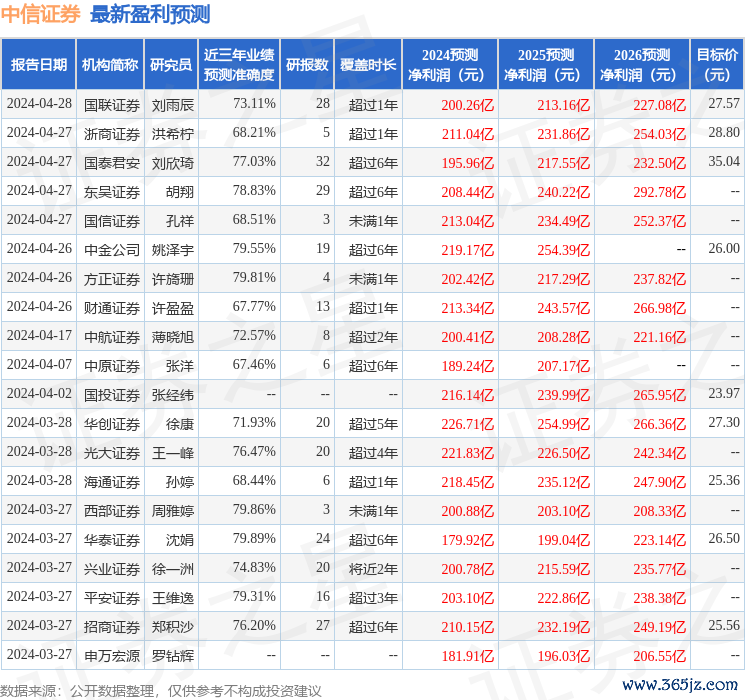Image resolution: width=745 pixels, height=700 pixels.
Task: Click the 研报数 column header
Action: click(307, 65)
